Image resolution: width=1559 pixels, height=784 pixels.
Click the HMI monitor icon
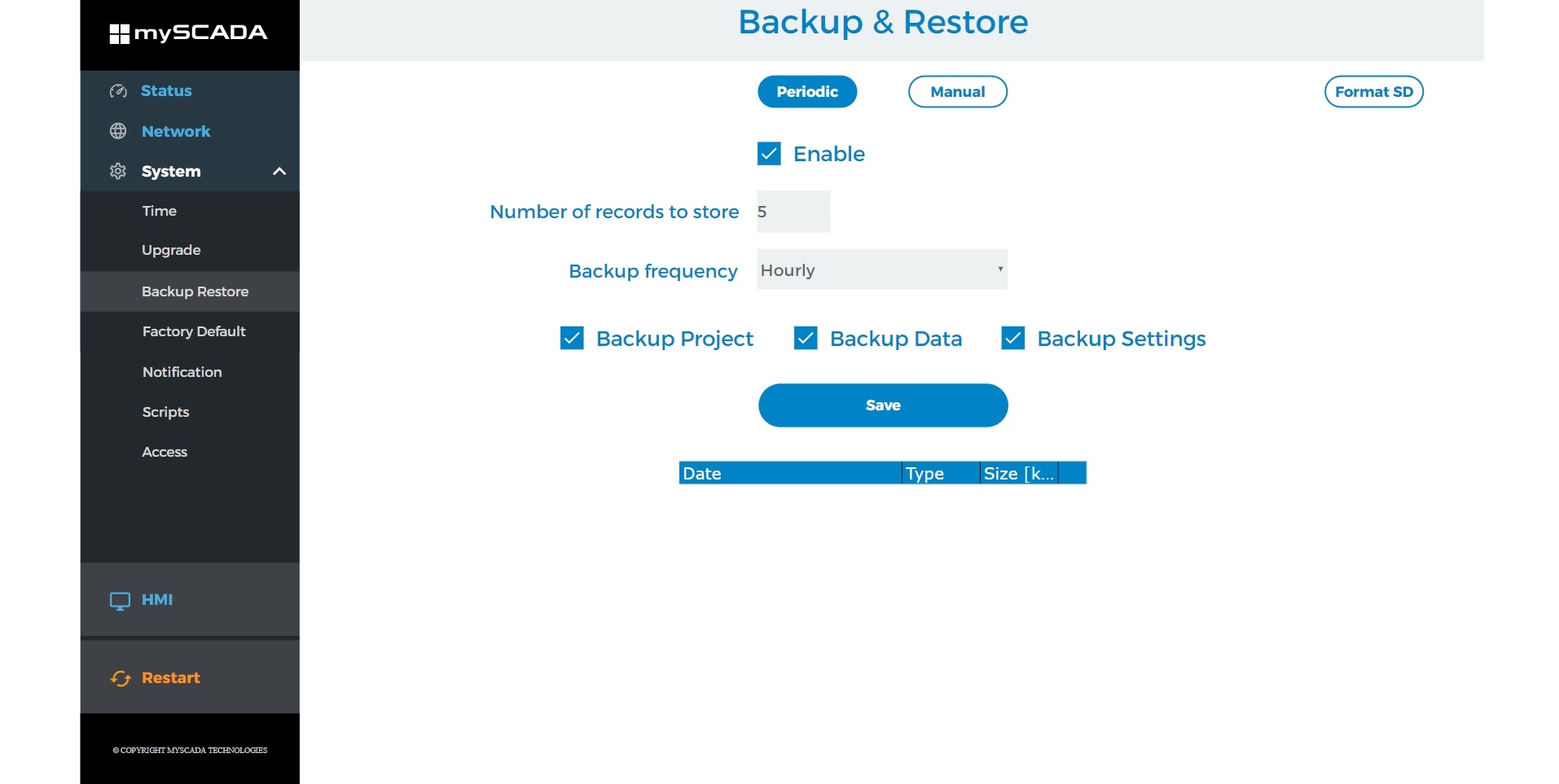[x=120, y=601]
